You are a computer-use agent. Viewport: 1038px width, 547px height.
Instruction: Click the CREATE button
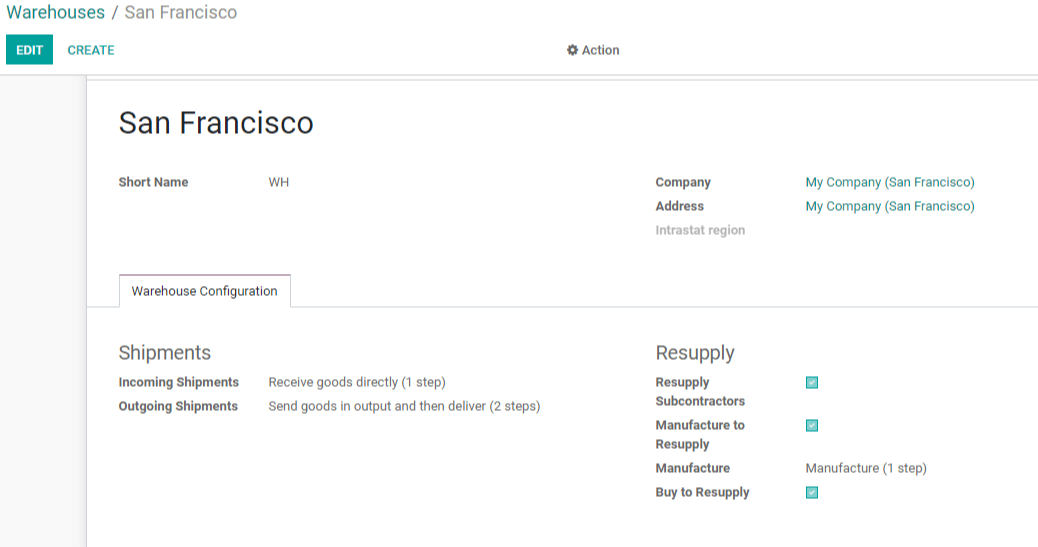91,50
